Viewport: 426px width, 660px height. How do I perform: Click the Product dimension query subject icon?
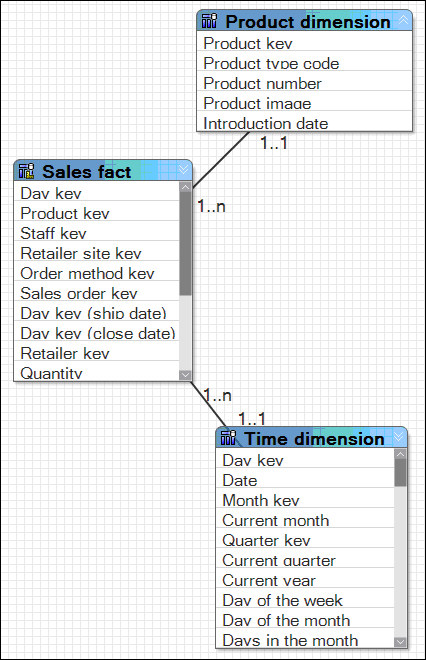pos(209,21)
